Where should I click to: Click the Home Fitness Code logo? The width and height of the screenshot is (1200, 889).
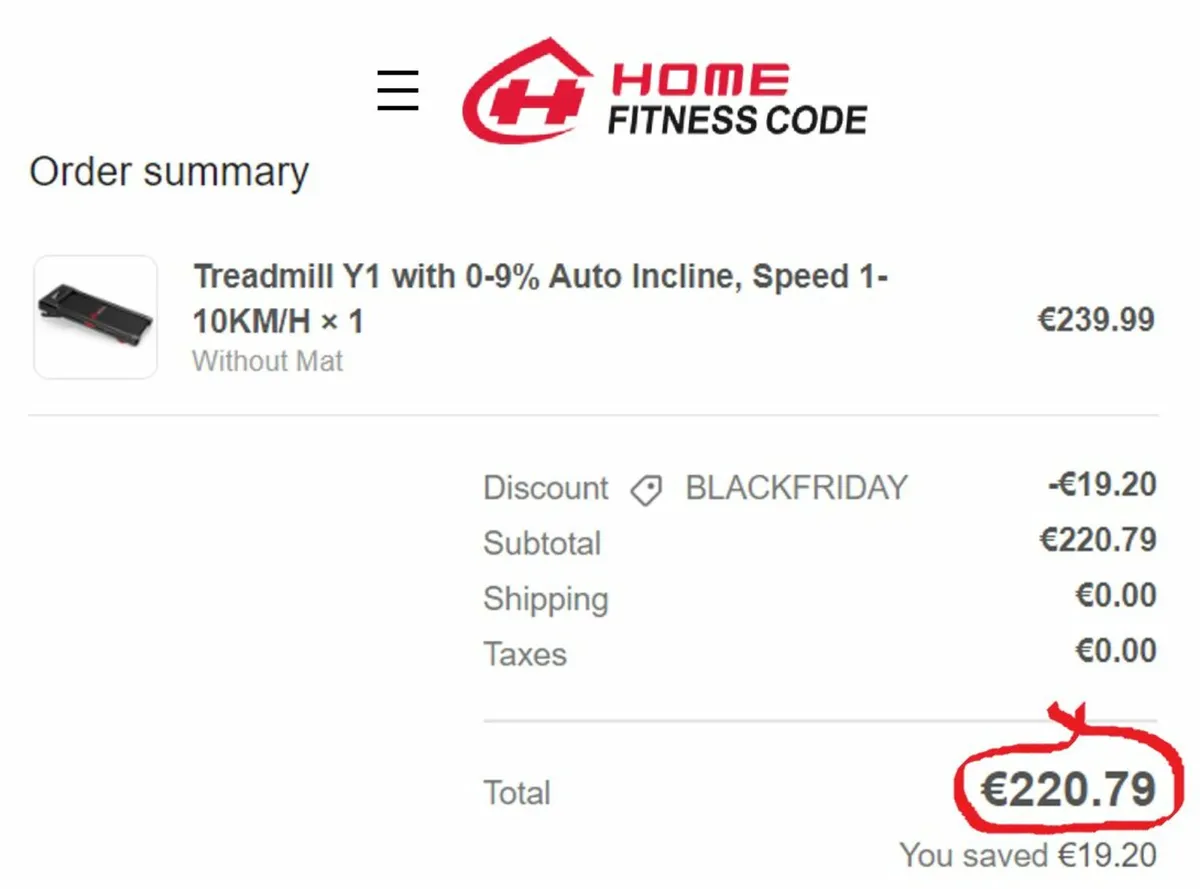click(x=664, y=92)
